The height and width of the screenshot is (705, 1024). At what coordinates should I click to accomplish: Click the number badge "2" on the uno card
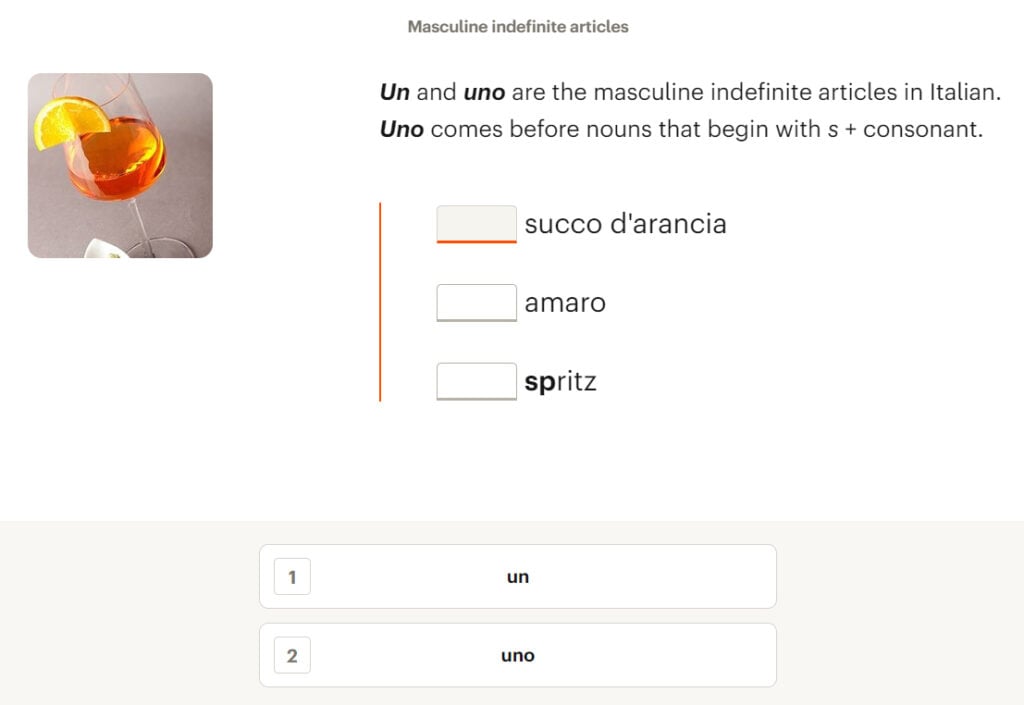[x=290, y=655]
